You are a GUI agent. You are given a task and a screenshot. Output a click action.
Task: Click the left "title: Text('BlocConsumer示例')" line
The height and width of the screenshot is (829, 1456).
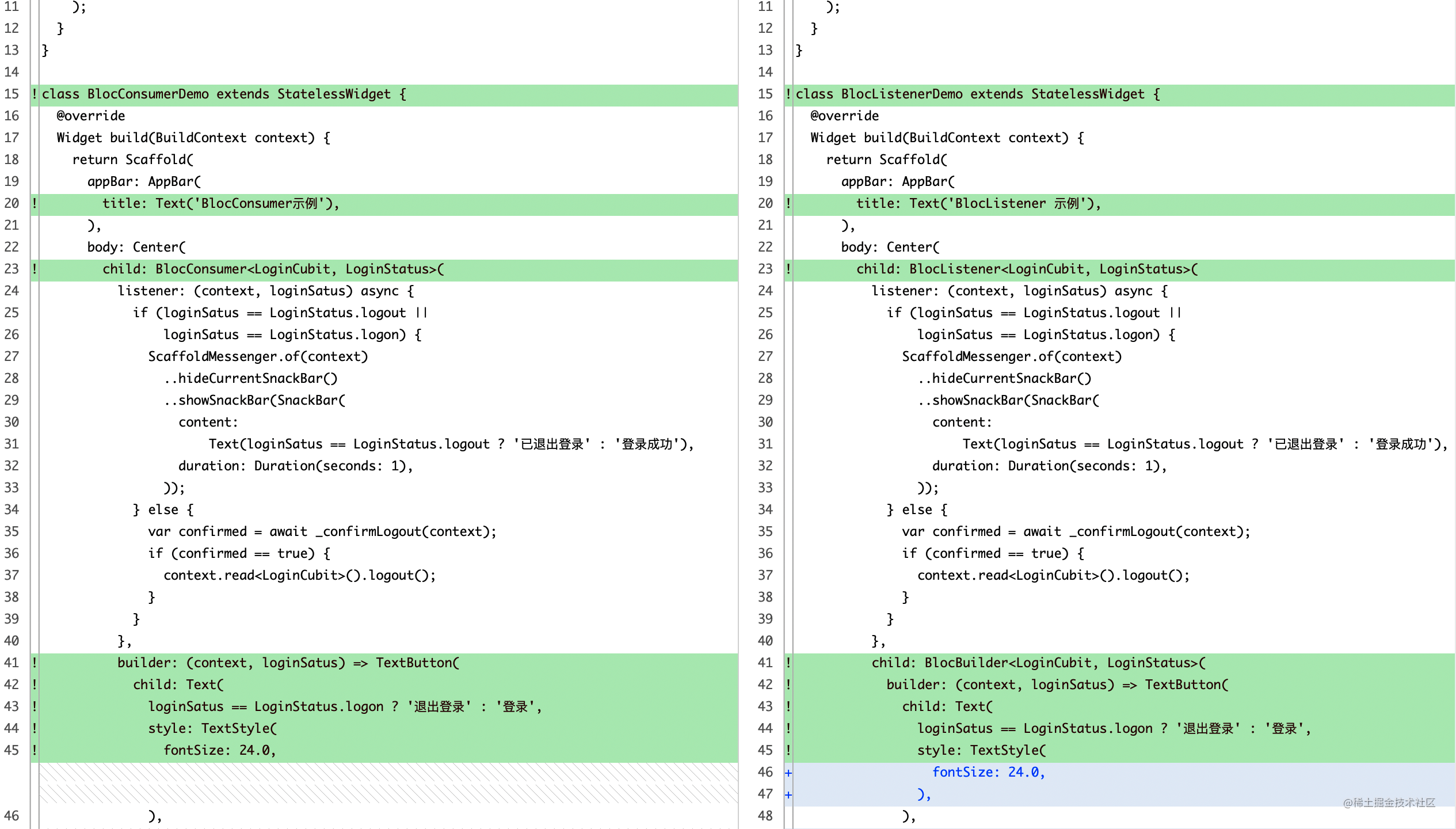click(x=388, y=203)
